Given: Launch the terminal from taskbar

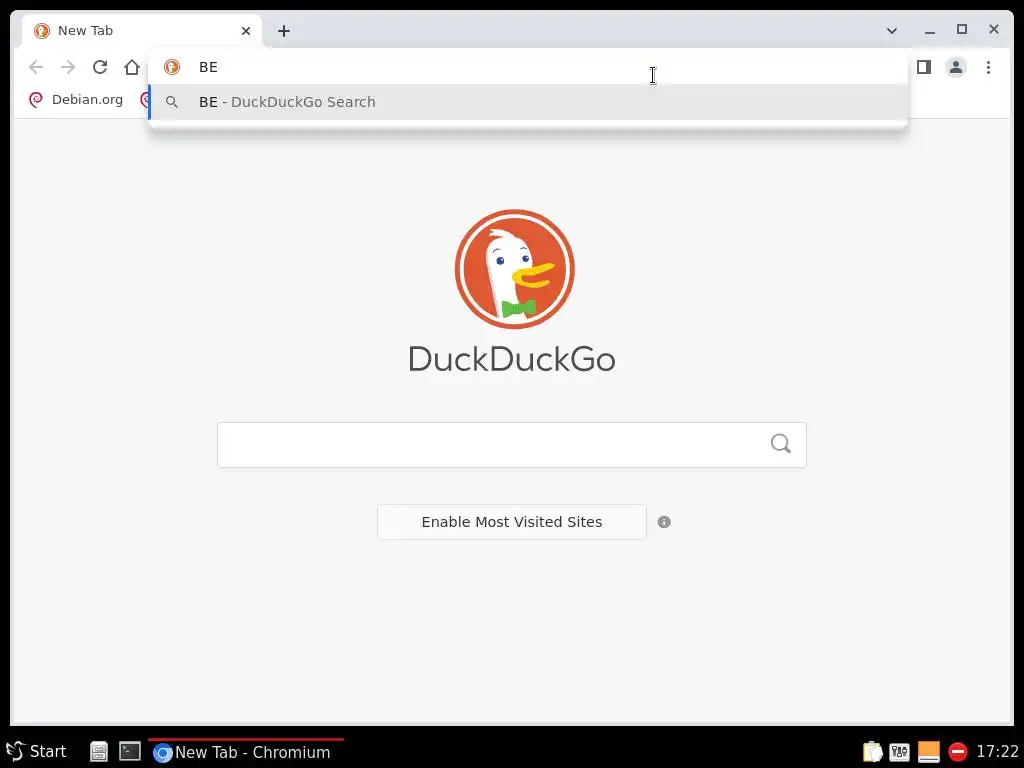Looking at the screenshot, I should tap(130, 752).
